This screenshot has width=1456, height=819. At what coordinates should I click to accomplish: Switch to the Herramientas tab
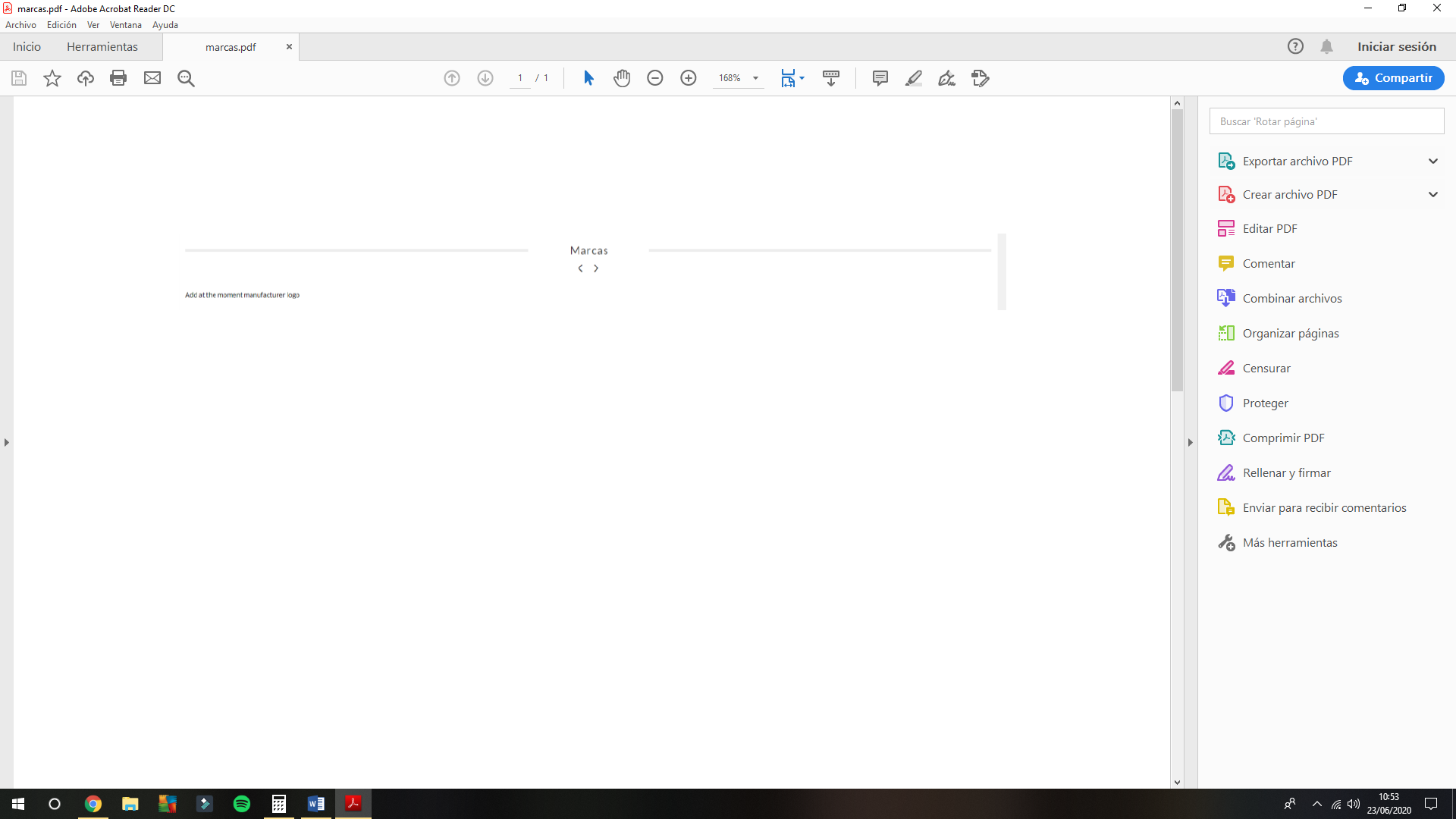click(x=102, y=46)
